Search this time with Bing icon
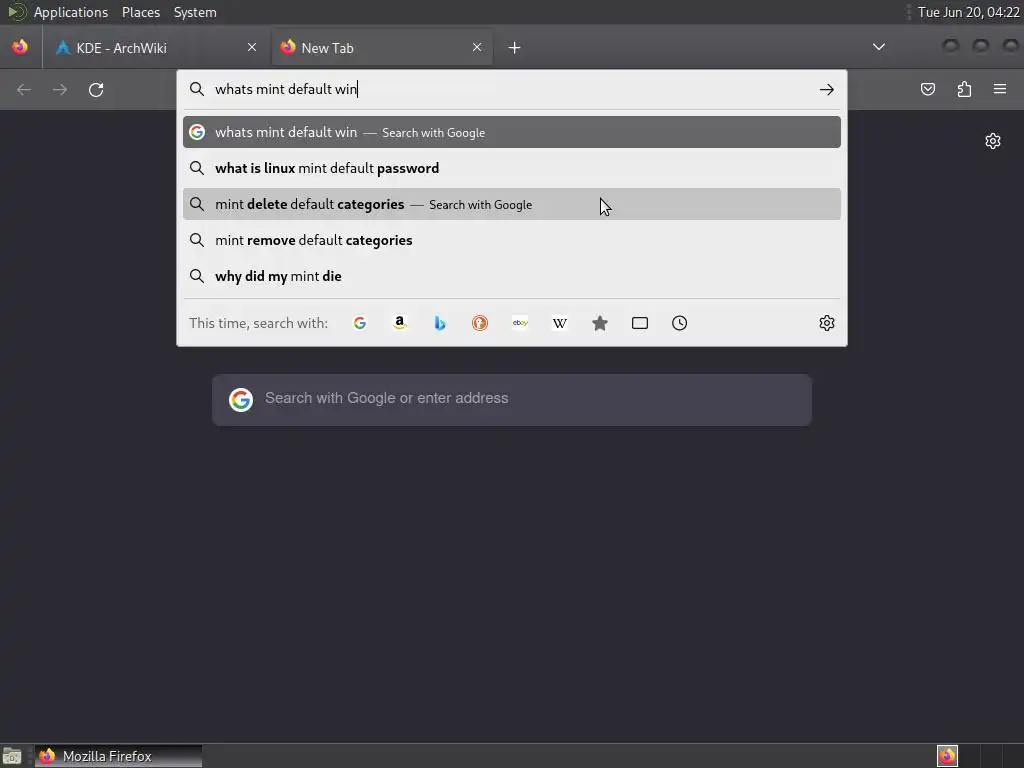 click(x=440, y=323)
